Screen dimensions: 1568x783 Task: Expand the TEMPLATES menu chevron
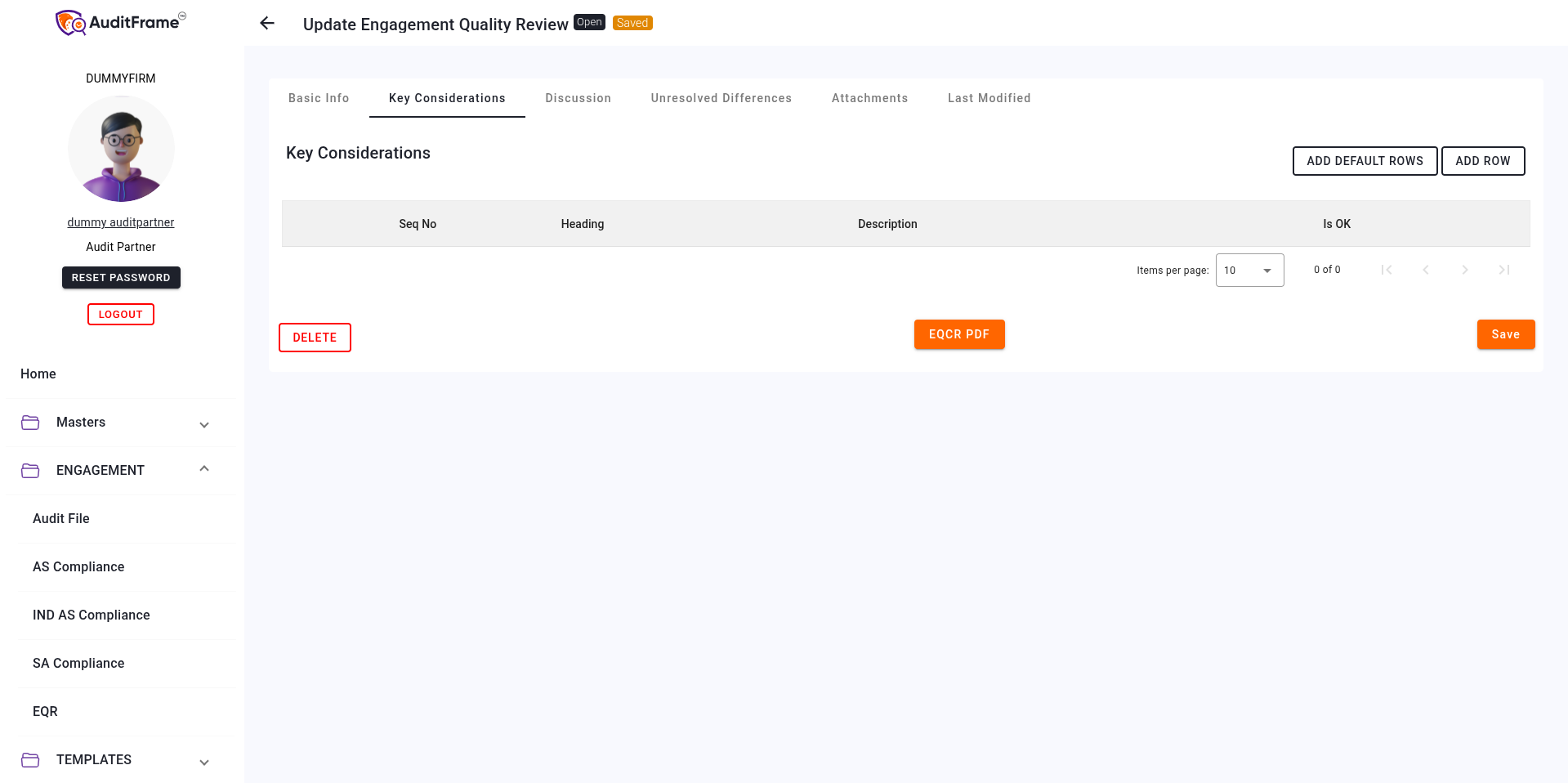click(x=204, y=762)
